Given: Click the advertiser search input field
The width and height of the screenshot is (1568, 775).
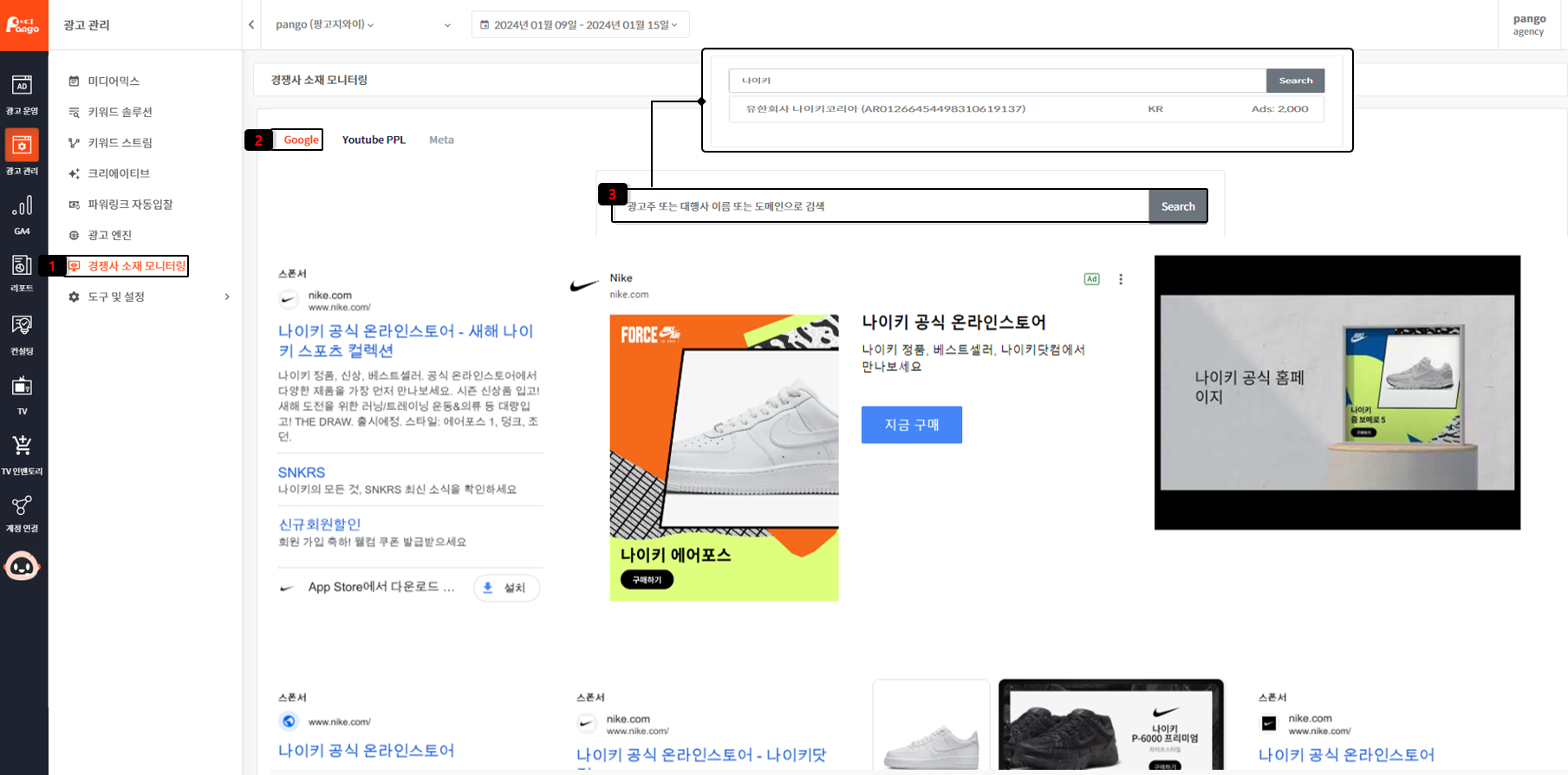Looking at the screenshot, I should pos(880,206).
